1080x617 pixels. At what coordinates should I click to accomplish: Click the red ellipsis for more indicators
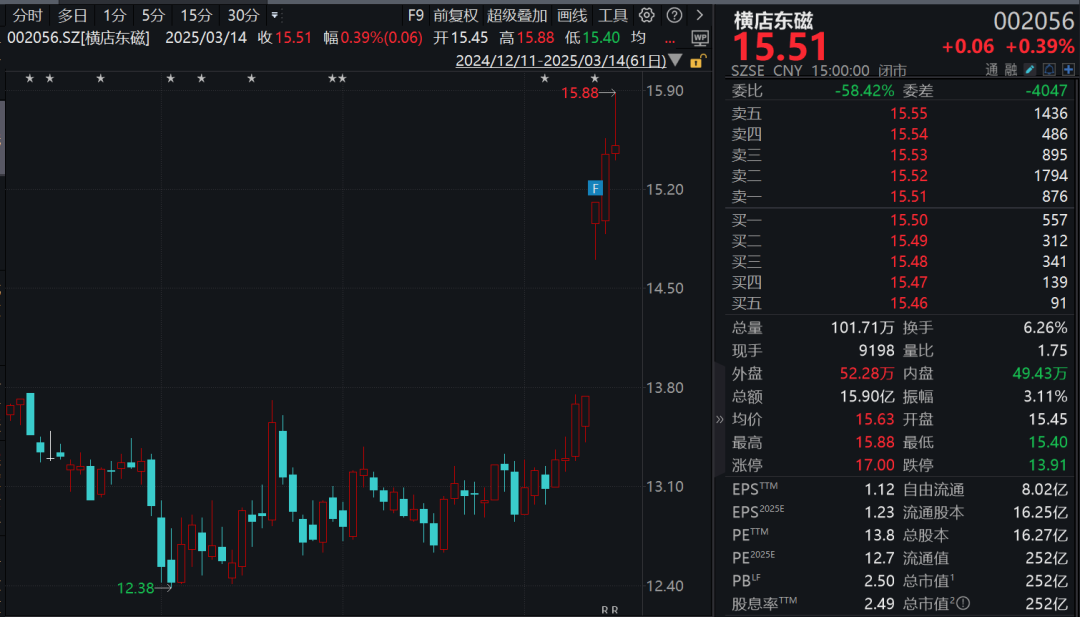point(669,39)
